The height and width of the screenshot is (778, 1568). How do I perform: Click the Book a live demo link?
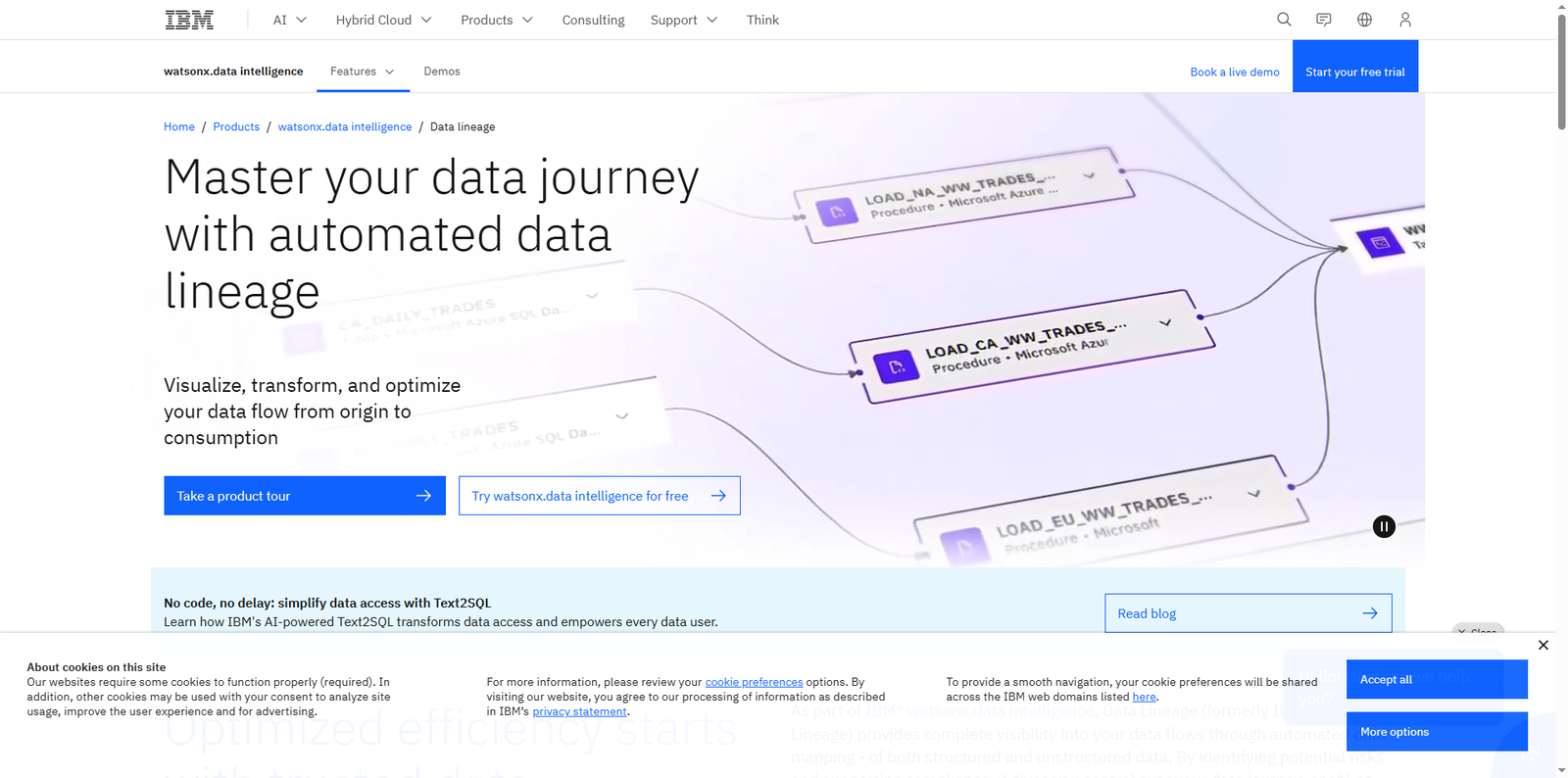pos(1235,73)
